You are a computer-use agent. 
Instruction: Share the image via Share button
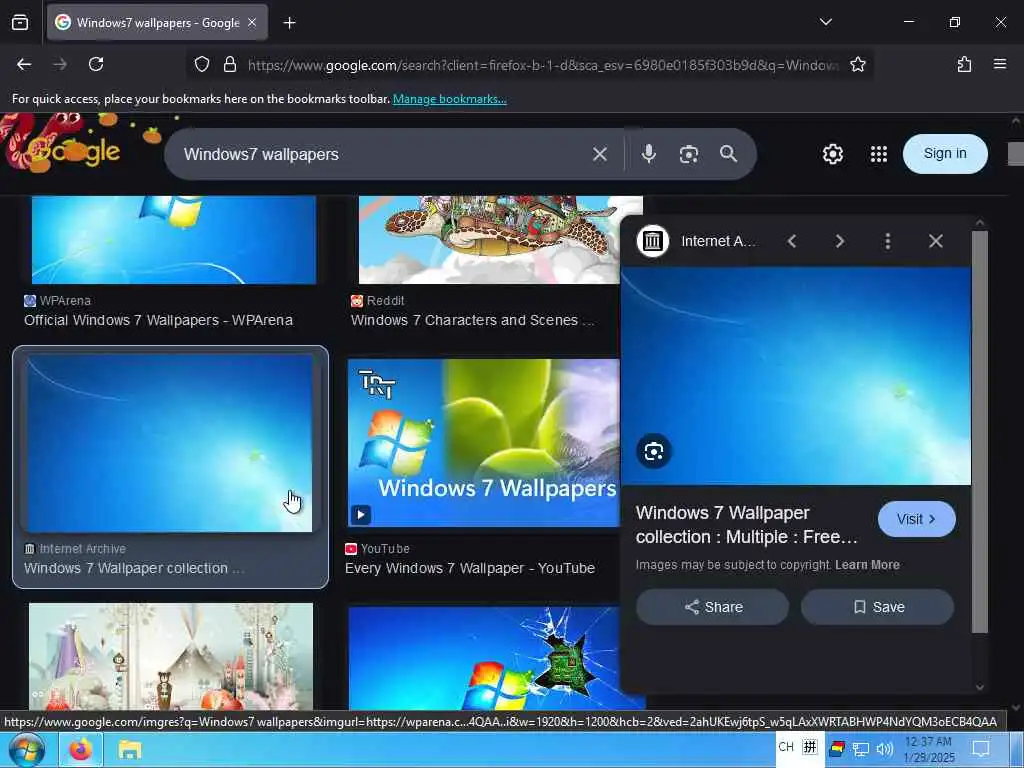coord(712,607)
